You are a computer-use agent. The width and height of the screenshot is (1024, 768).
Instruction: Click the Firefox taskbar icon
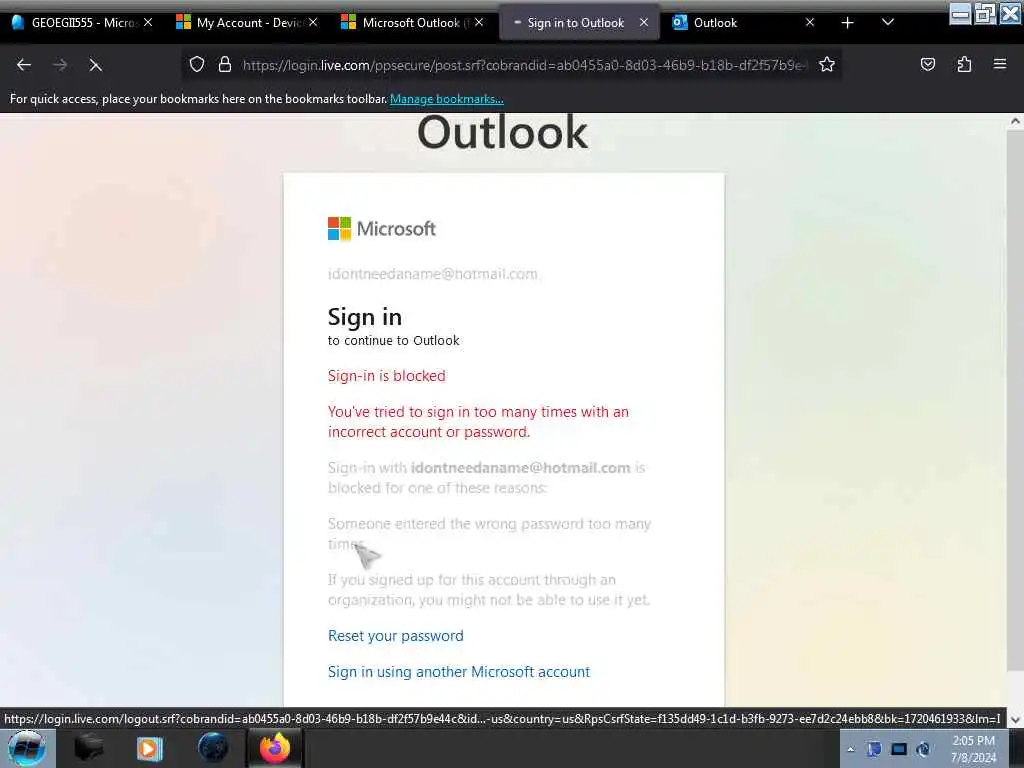tap(275, 748)
